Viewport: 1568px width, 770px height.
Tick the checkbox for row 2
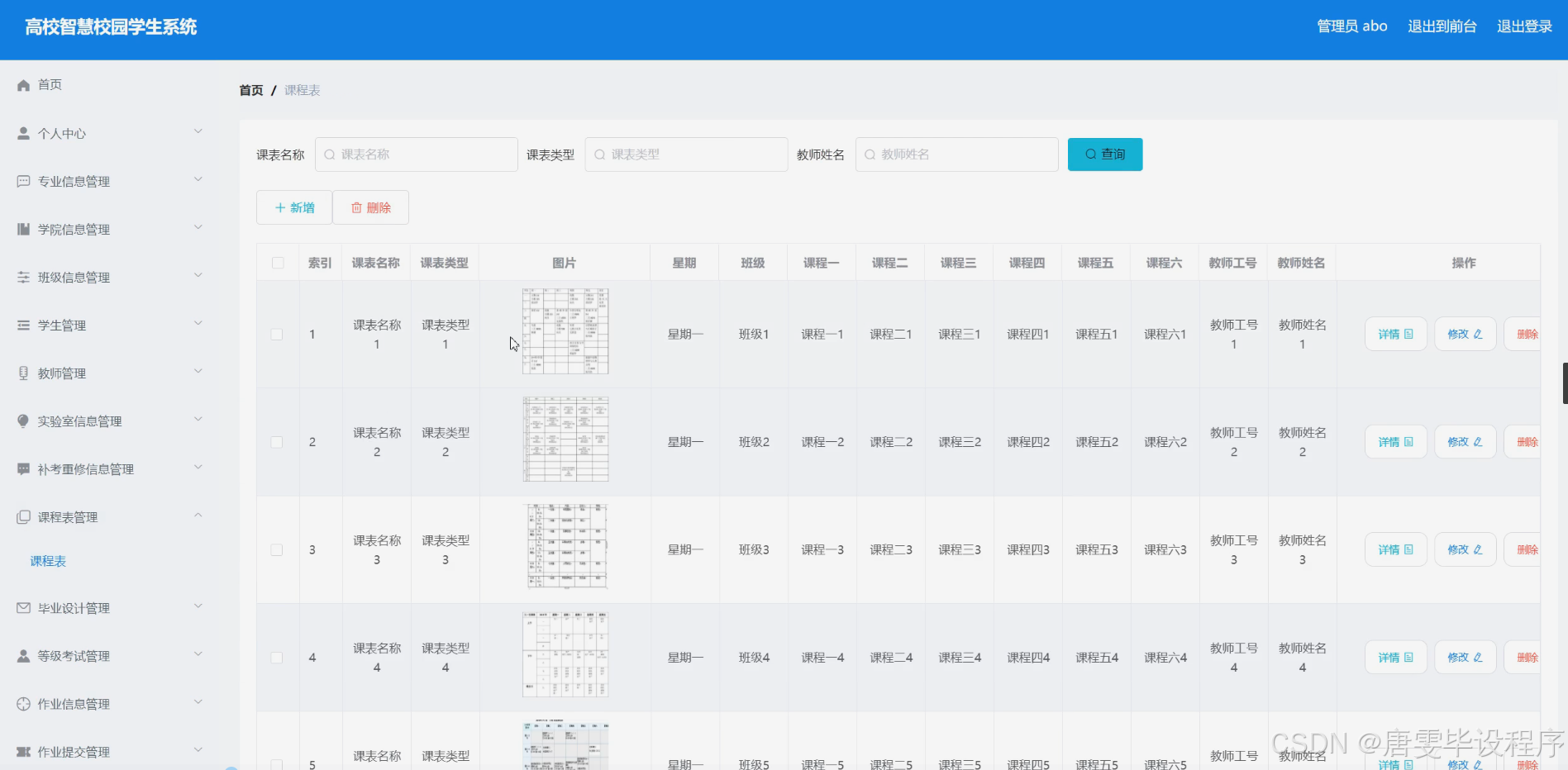(x=277, y=442)
